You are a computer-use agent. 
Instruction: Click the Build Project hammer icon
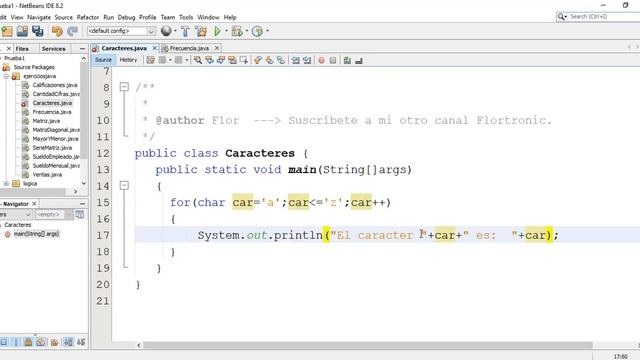(x=185, y=31)
